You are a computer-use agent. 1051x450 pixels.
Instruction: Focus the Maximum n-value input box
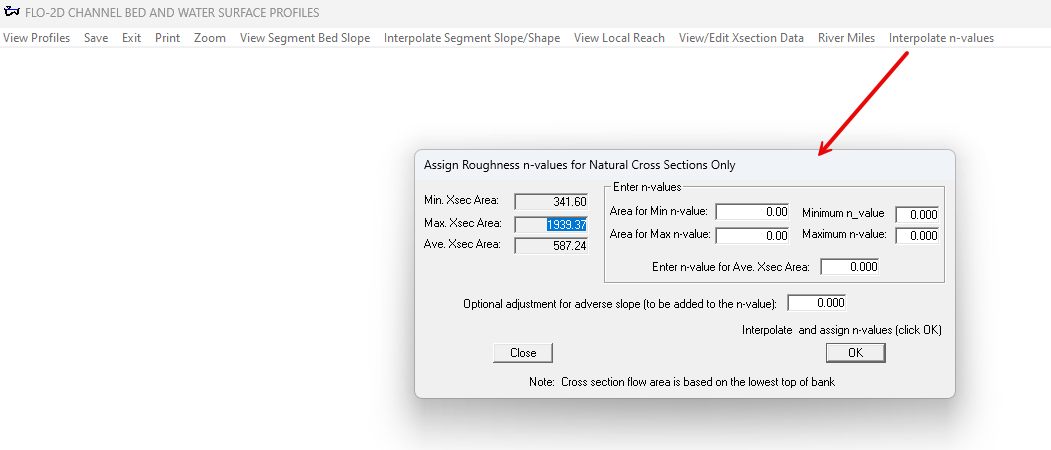coord(917,235)
